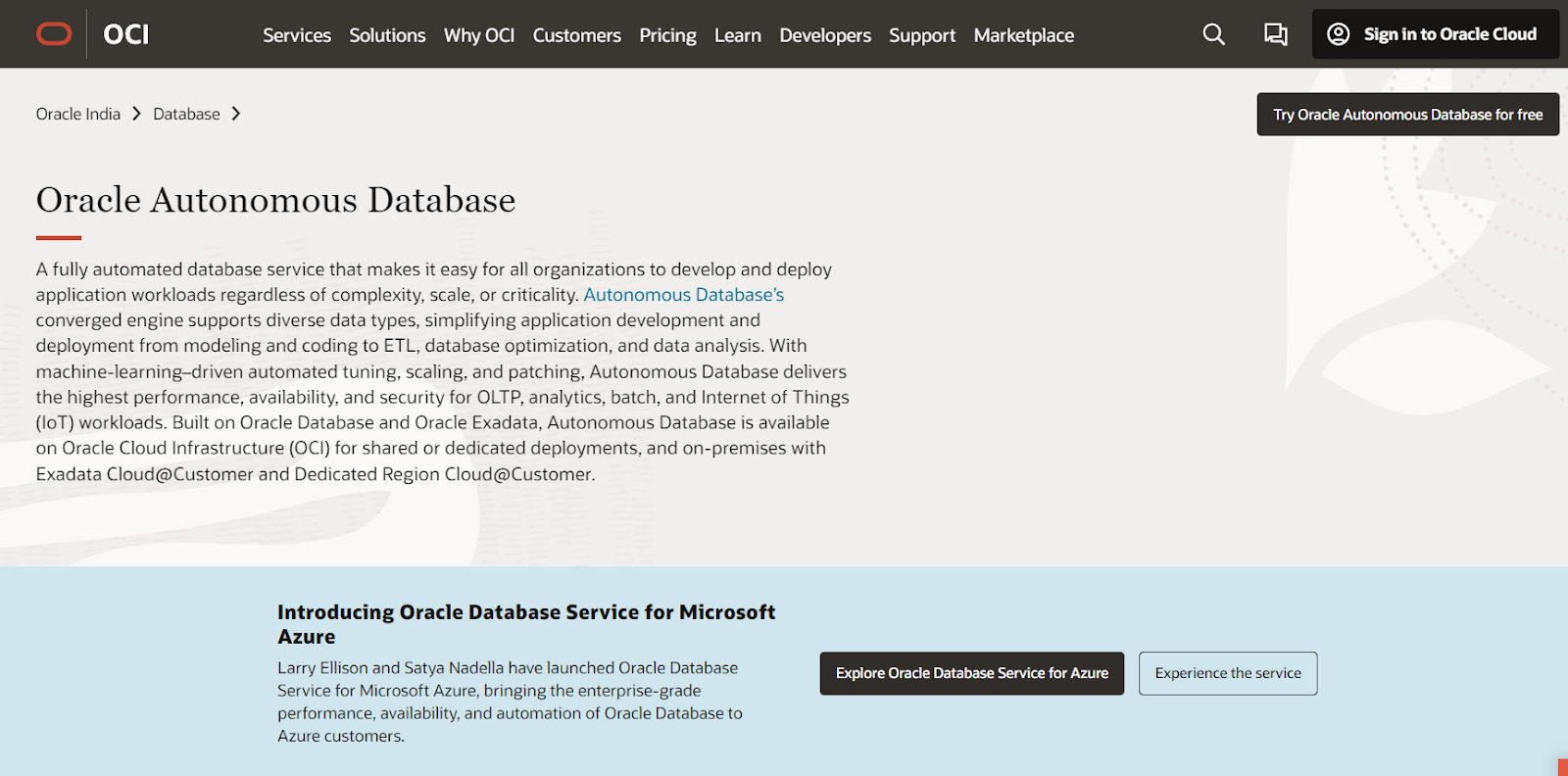Click Explore Oracle Database Service for Azure
Image resolution: width=1568 pixels, height=776 pixels.
pos(972,673)
